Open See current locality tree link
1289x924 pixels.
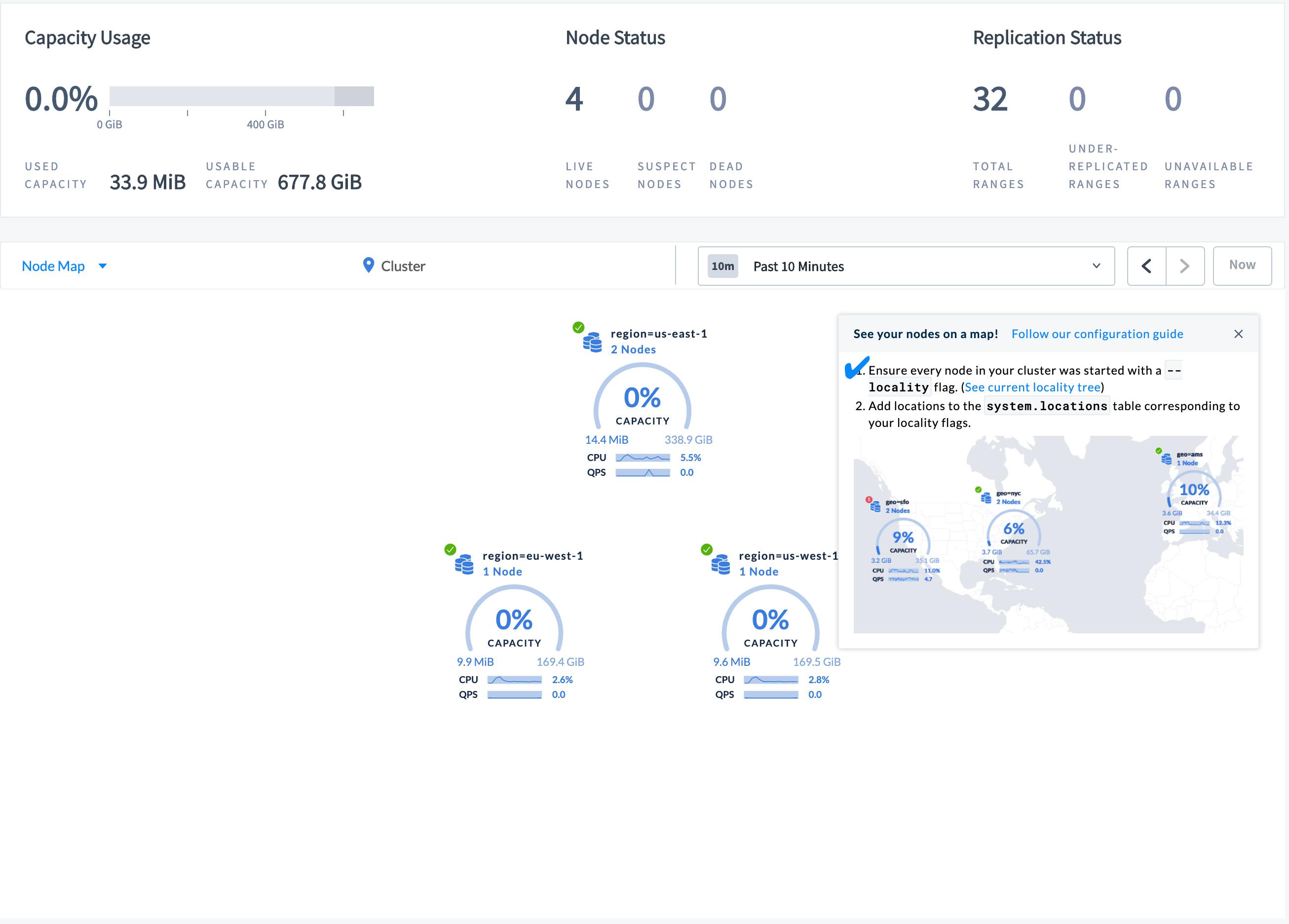[x=1032, y=387]
